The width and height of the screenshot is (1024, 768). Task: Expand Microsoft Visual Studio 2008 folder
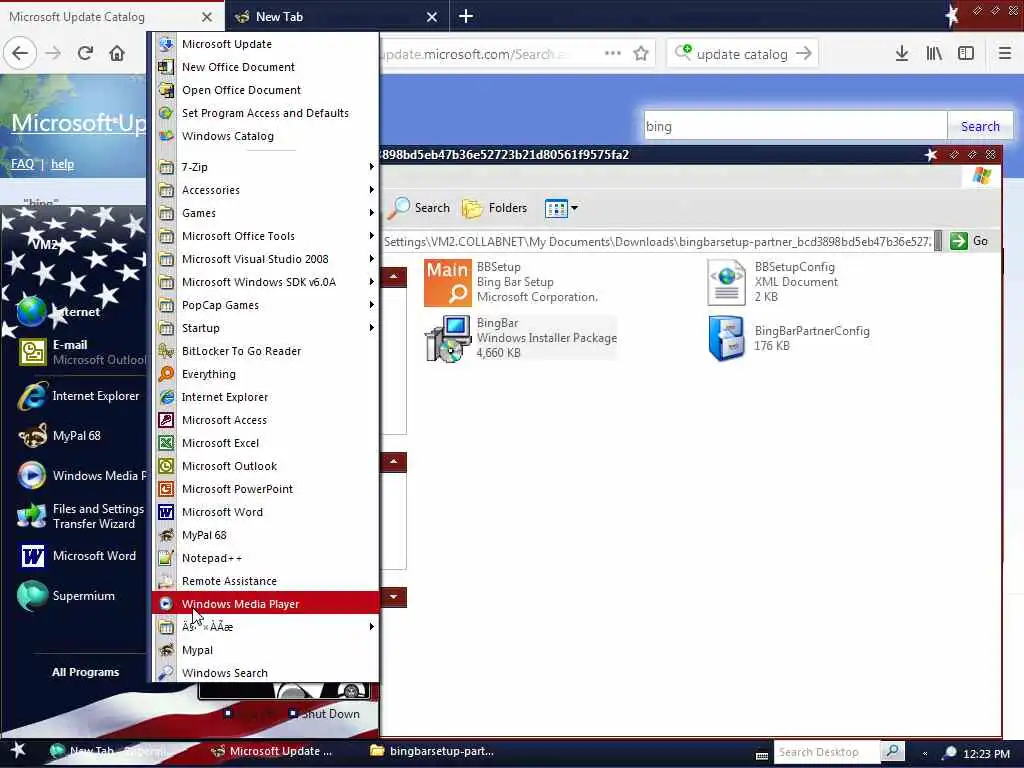pyautogui.click(x=265, y=259)
